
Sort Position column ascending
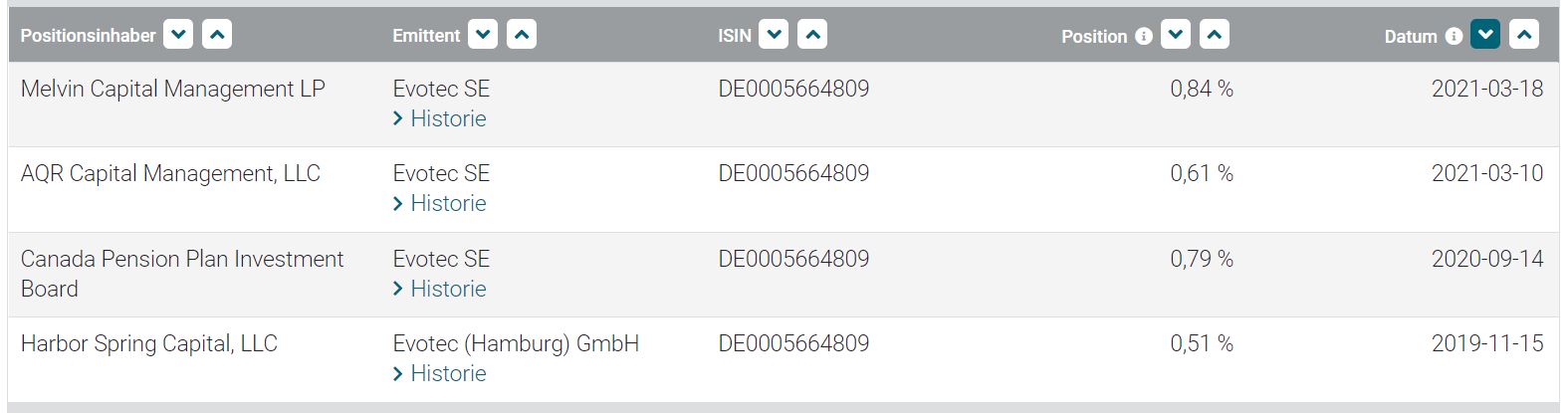(x=1215, y=35)
